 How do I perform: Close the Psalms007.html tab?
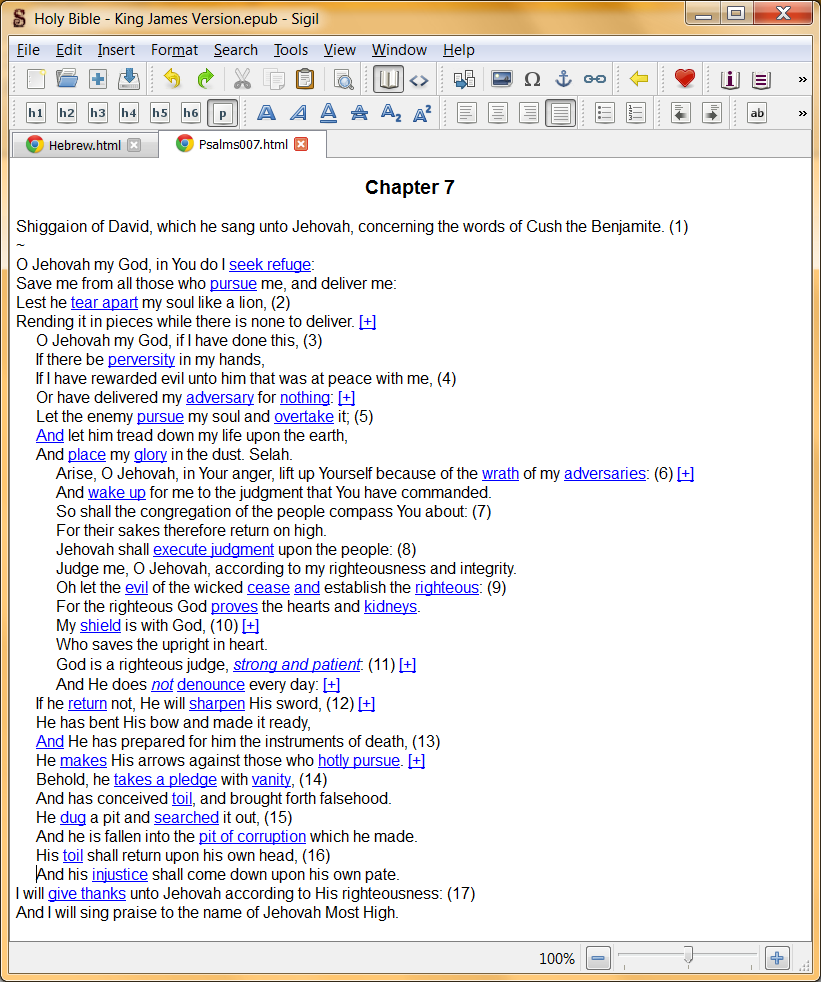(301, 145)
